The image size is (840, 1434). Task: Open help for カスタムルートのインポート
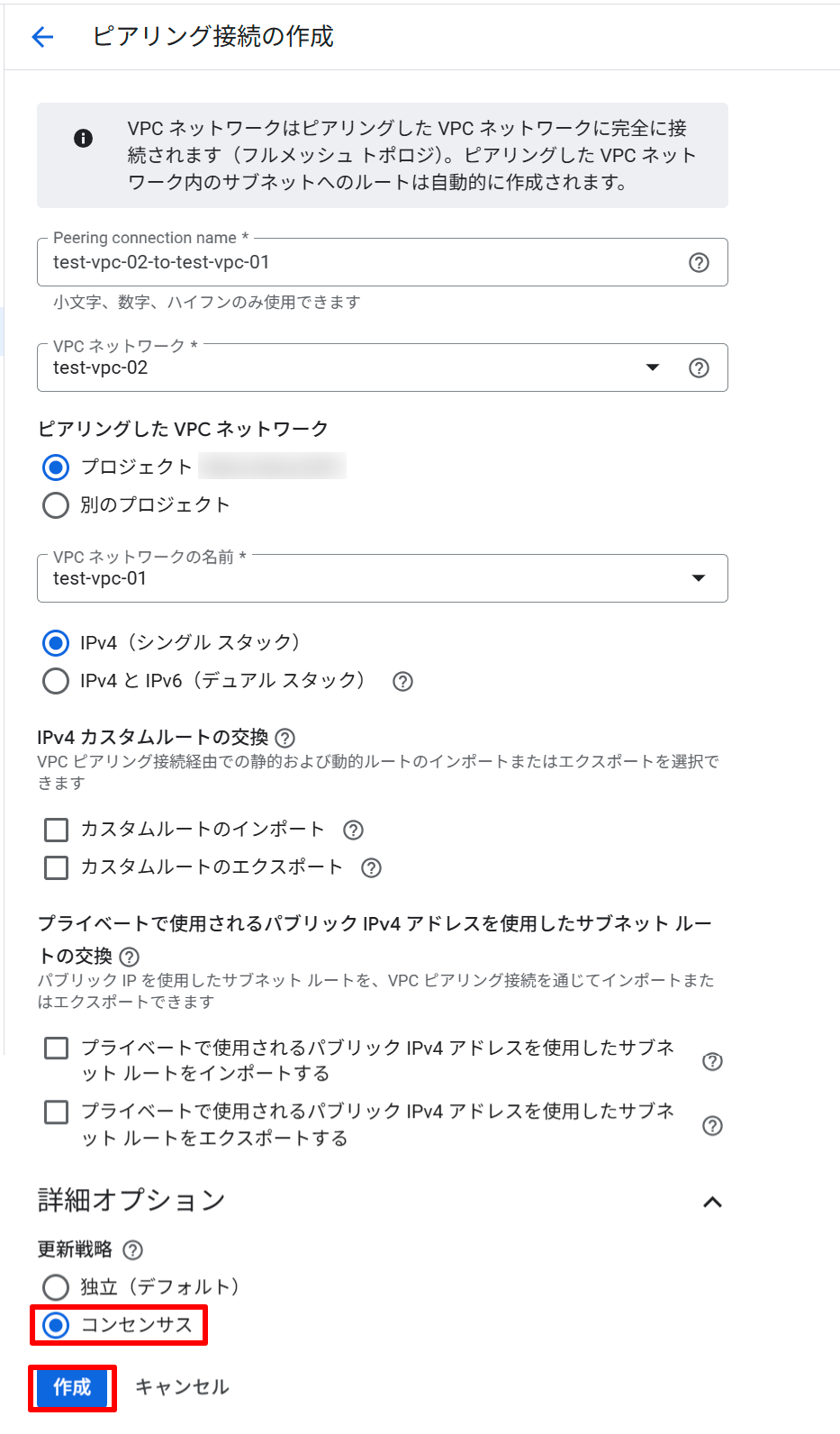(355, 830)
